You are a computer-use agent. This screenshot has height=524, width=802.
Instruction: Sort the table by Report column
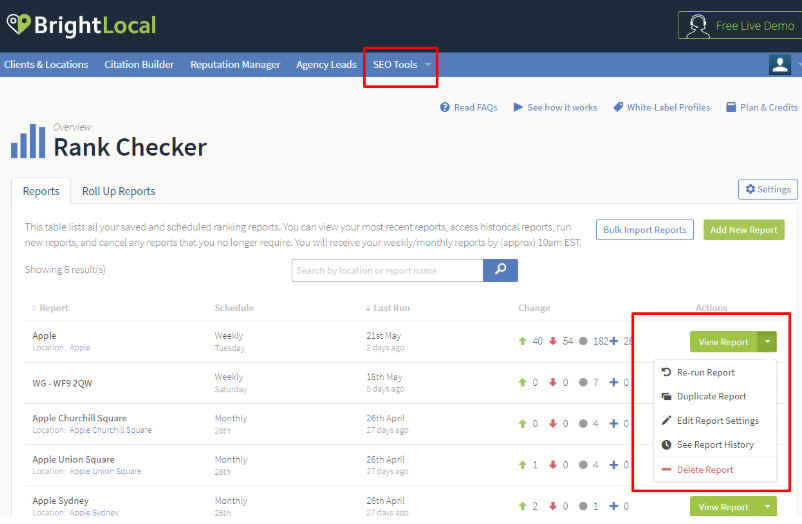pyautogui.click(x=50, y=308)
